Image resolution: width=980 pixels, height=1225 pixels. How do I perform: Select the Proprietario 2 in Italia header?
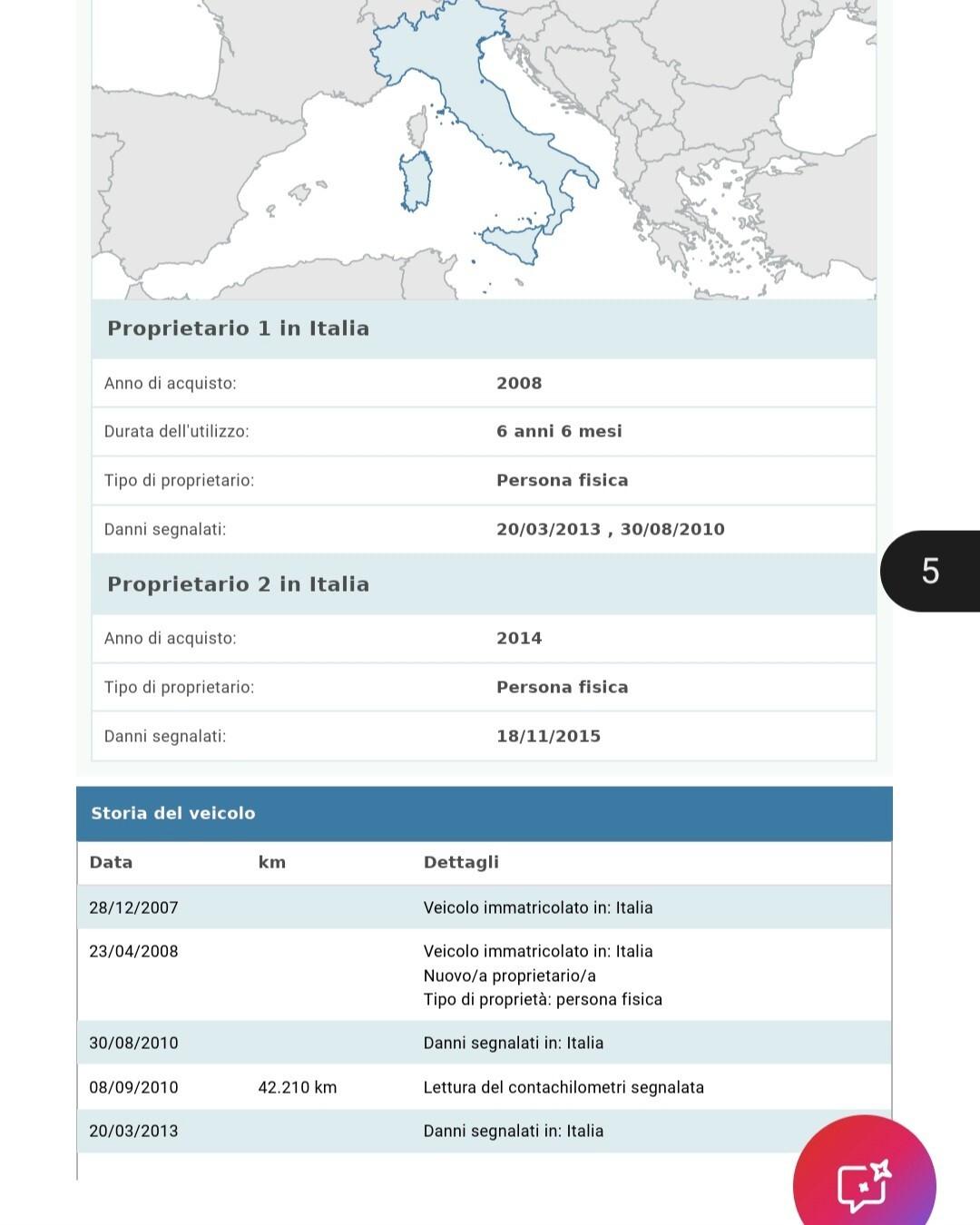(239, 584)
